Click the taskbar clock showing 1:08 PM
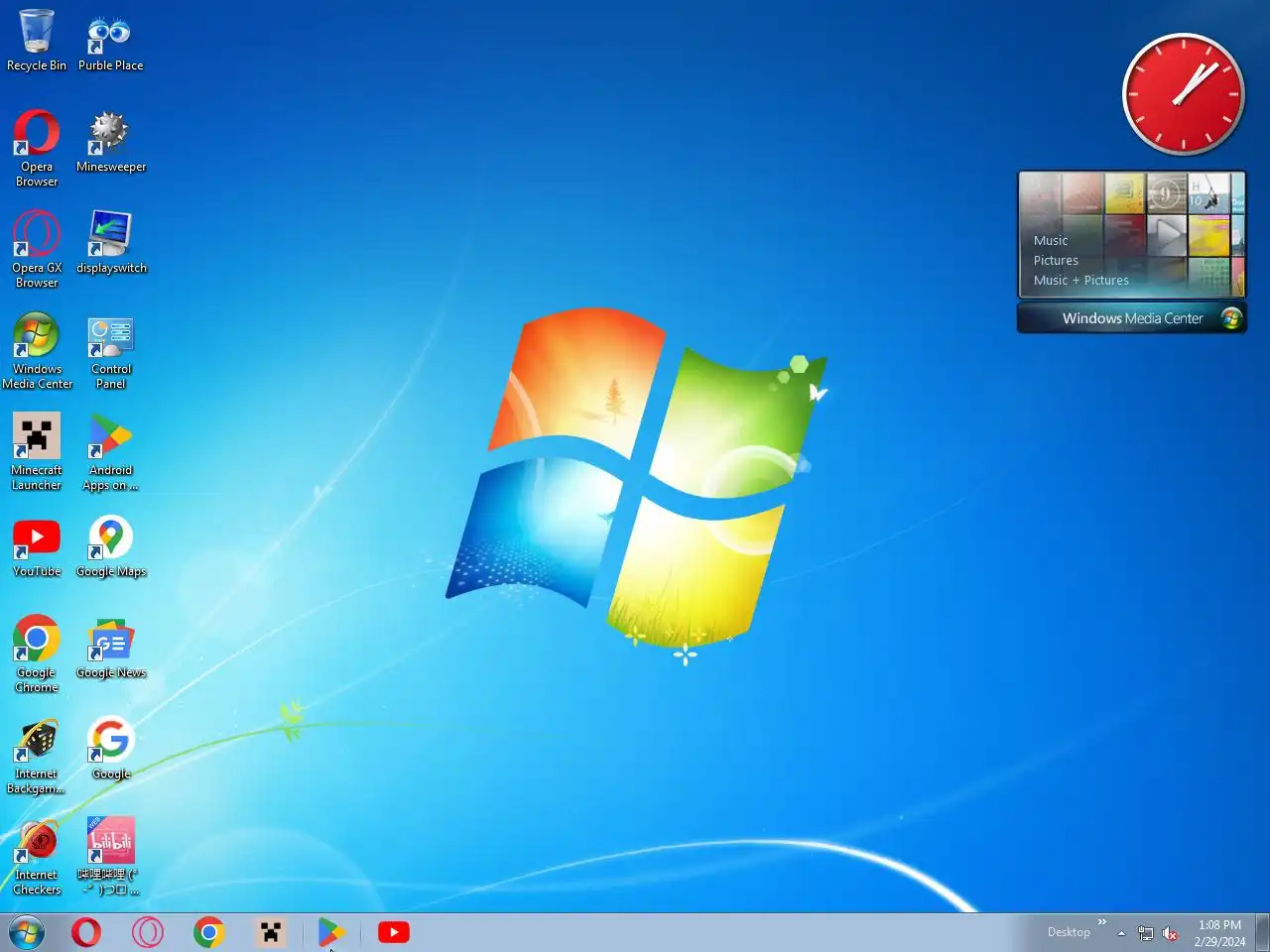The width and height of the screenshot is (1270, 952). point(1219,933)
